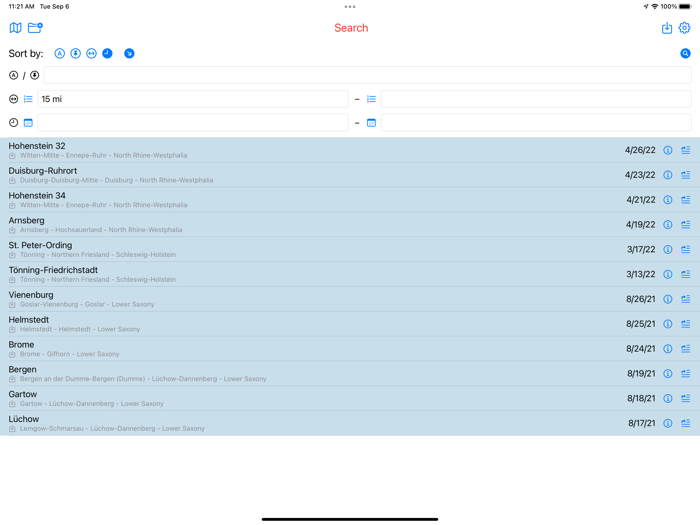Image resolution: width=700 pixels, height=525 pixels.
Task: Open details list for Hohenstein 34
Action: 686,200
